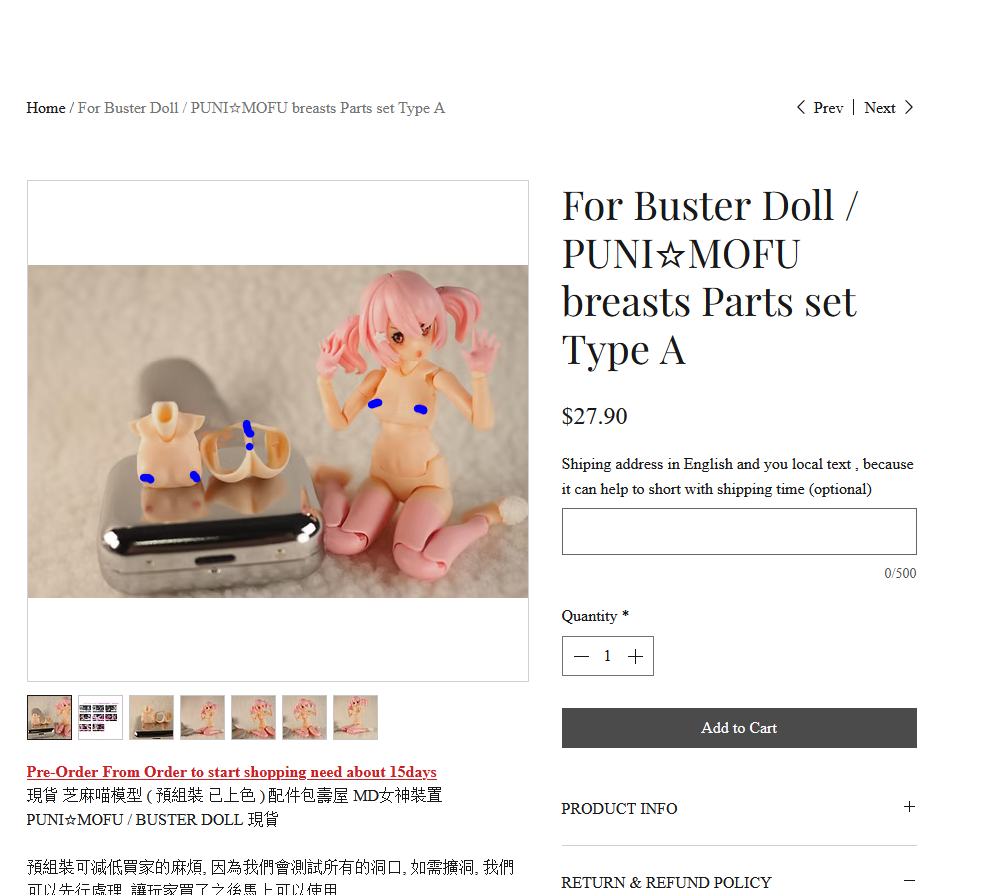
Task: Collapse the RETURN & REFUND POLICY section
Action: [x=739, y=882]
